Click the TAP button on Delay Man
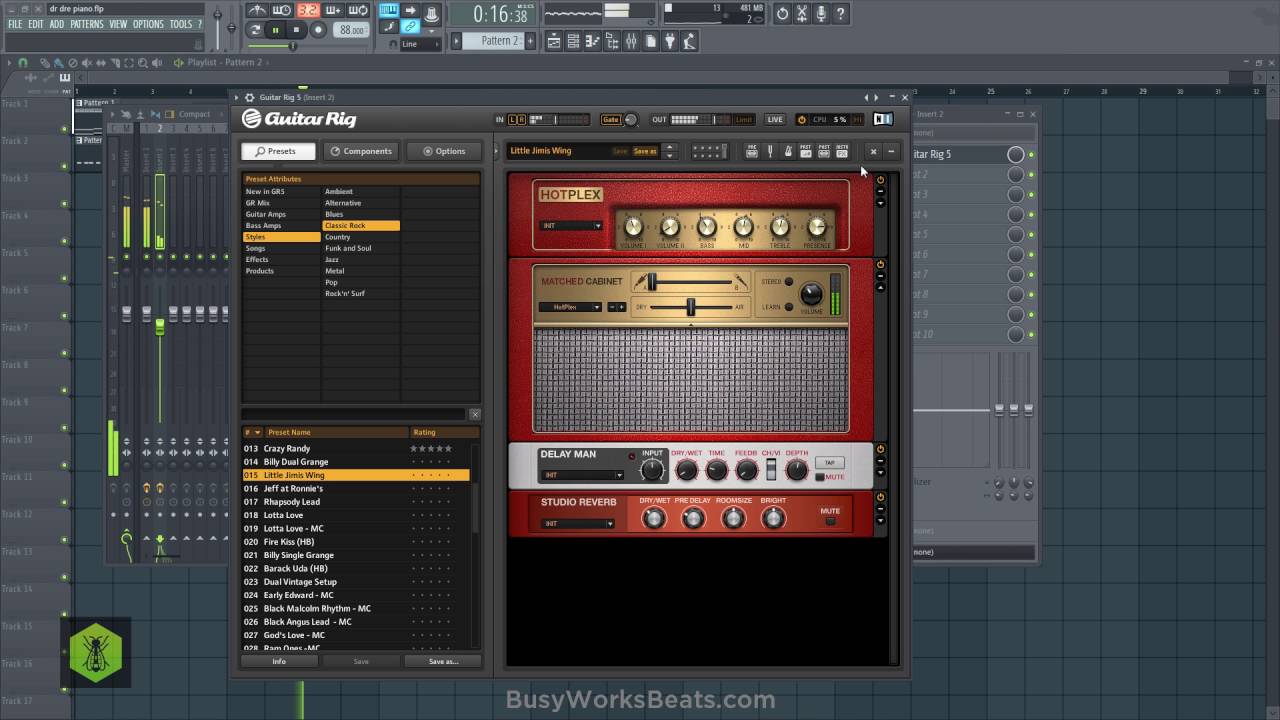The image size is (1280, 720). coord(829,463)
